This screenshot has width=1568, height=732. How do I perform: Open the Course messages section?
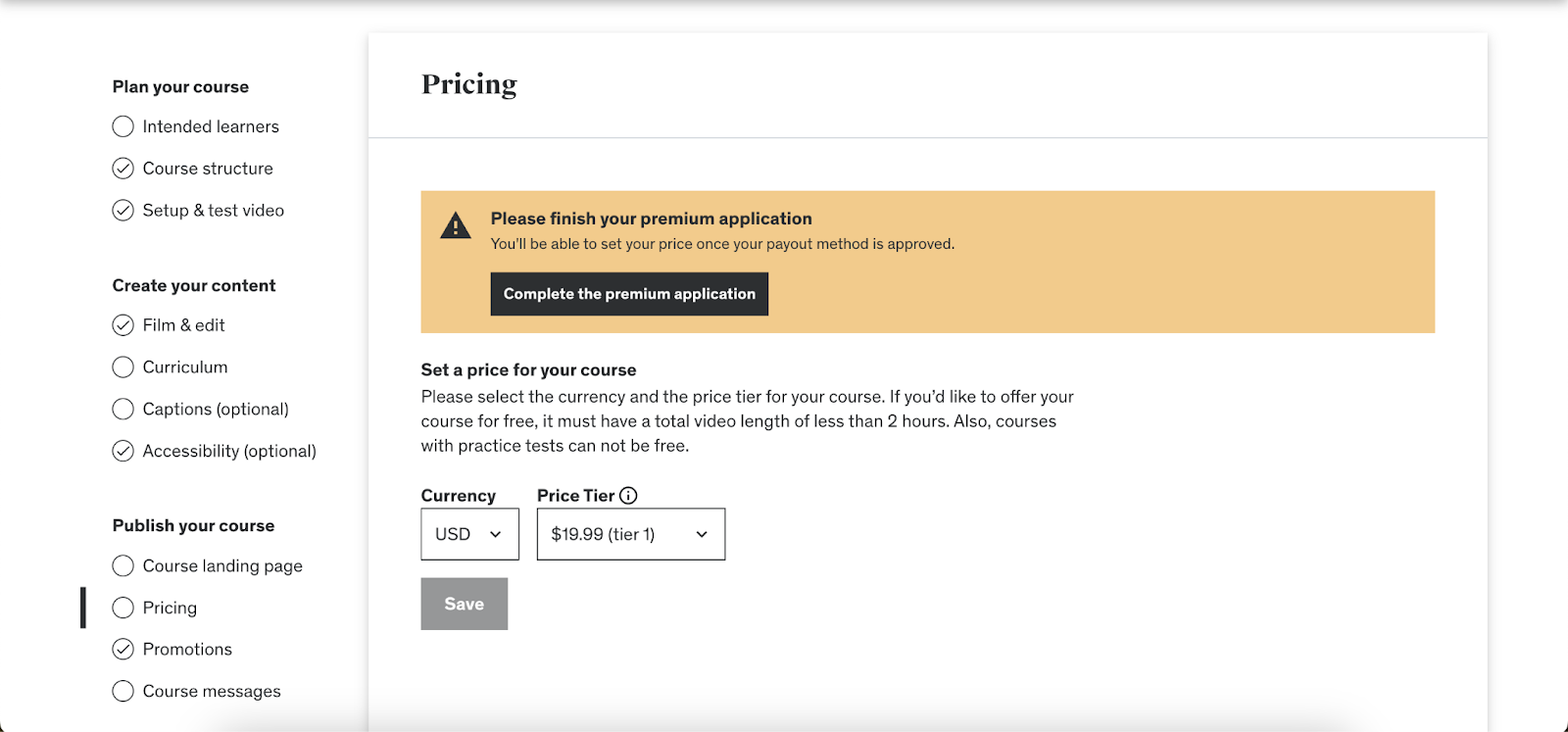click(212, 691)
